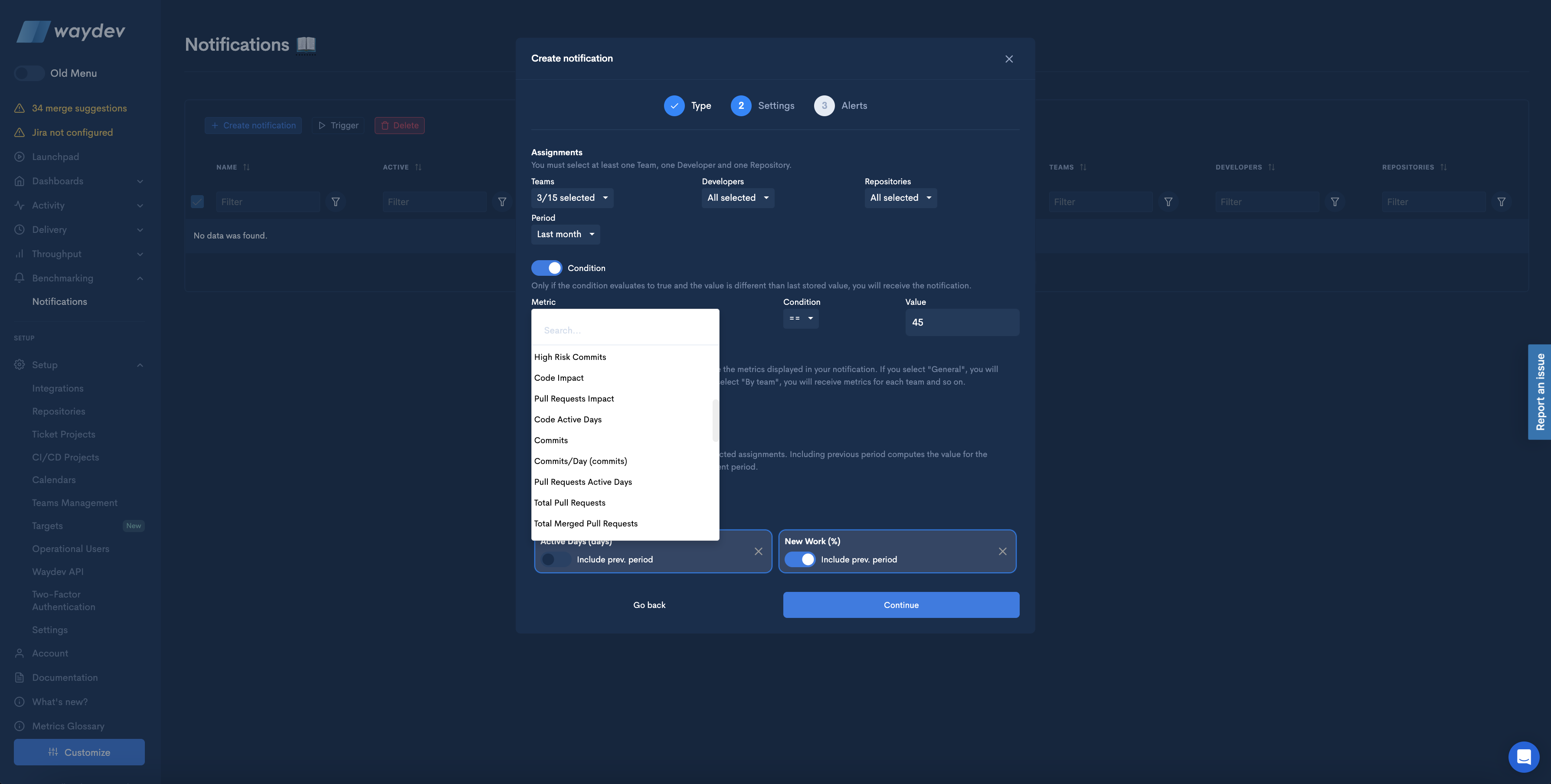The width and height of the screenshot is (1551, 784).
Task: Disable the Condition toggle
Action: click(546, 268)
